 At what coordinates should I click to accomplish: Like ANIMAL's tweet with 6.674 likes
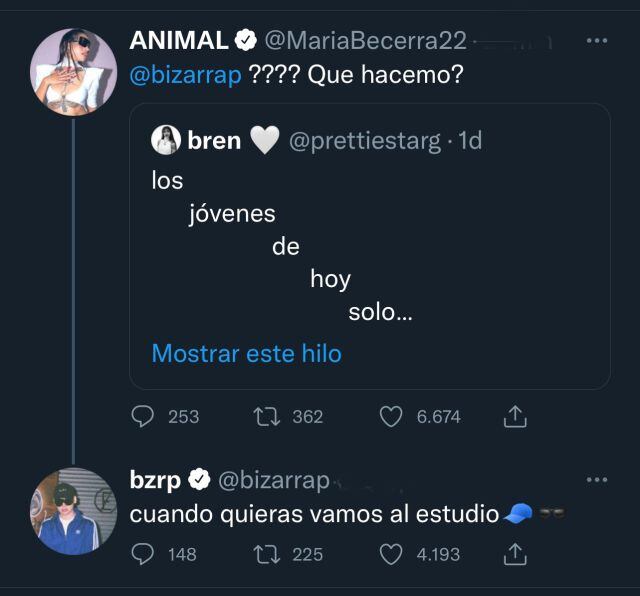coord(391,417)
